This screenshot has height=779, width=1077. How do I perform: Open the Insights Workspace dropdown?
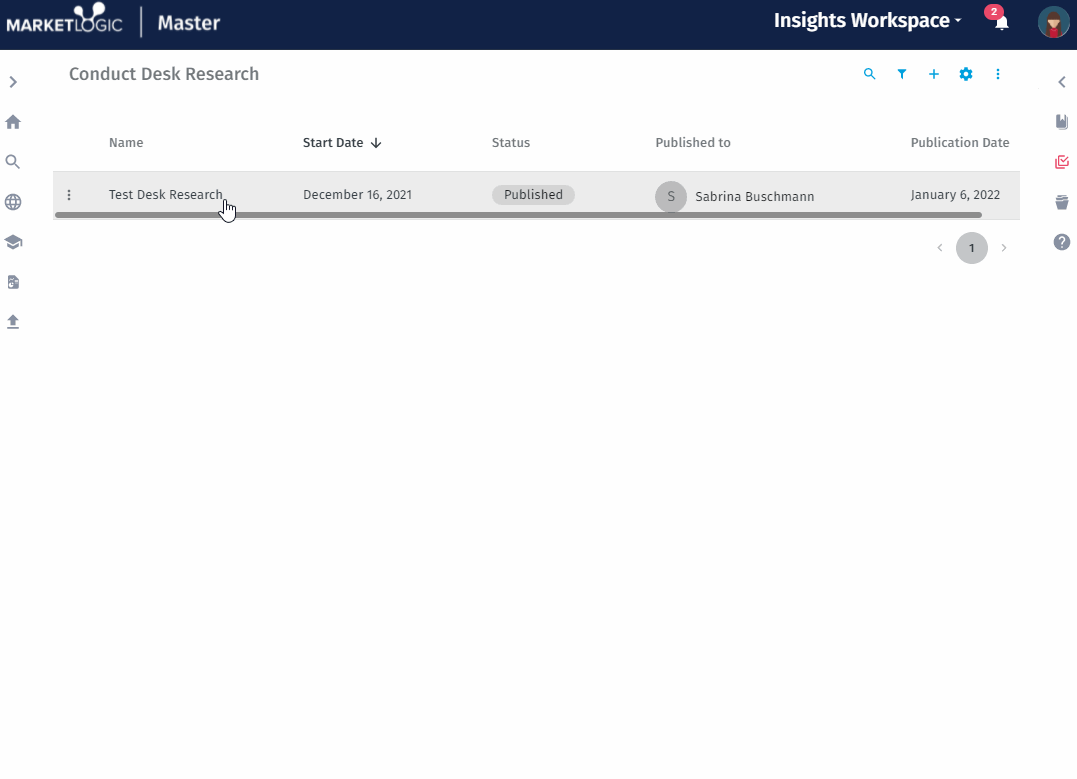tap(868, 21)
